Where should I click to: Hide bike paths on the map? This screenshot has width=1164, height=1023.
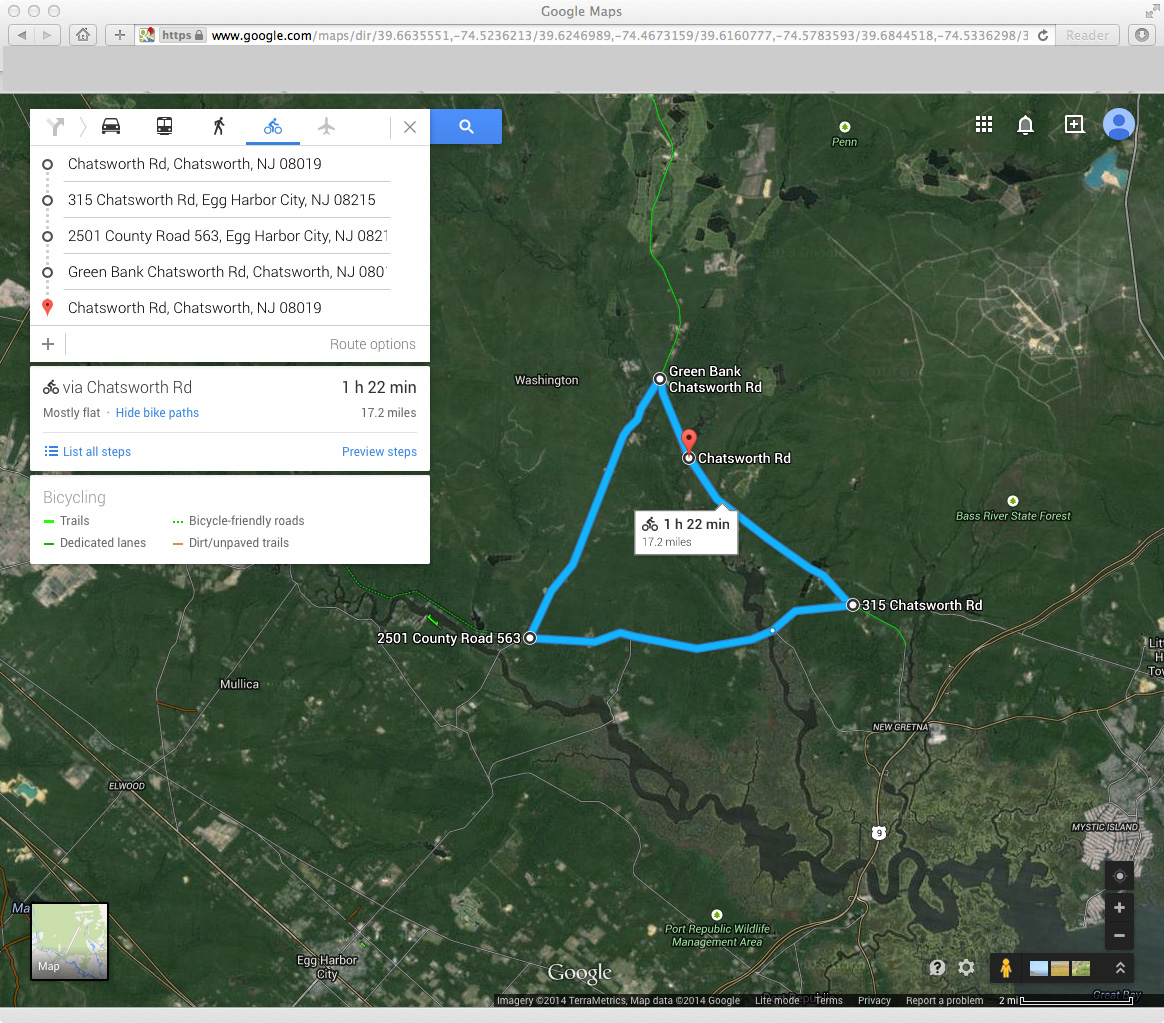click(x=157, y=413)
